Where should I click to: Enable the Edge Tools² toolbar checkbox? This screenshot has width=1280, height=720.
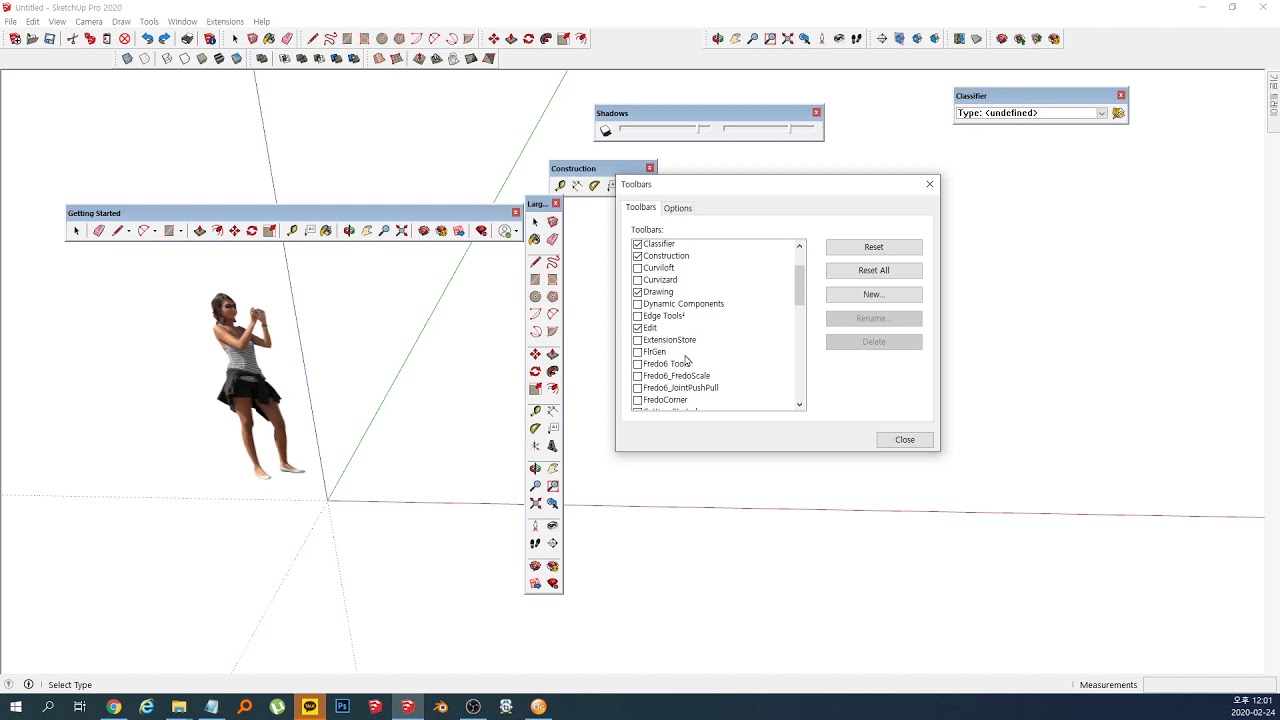(x=637, y=316)
